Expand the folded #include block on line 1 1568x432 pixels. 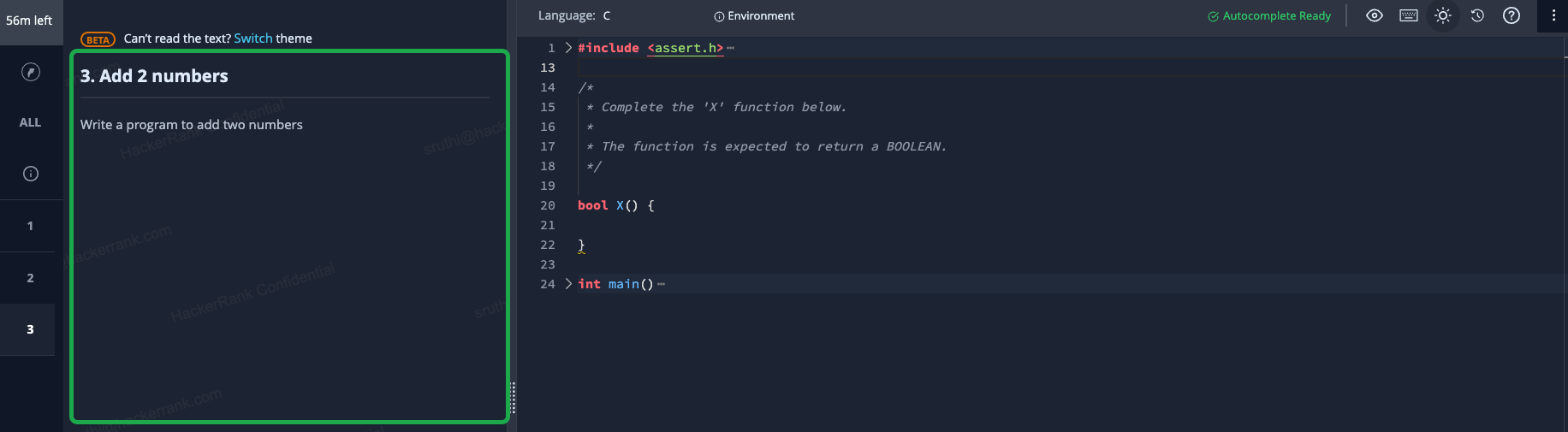[568, 48]
